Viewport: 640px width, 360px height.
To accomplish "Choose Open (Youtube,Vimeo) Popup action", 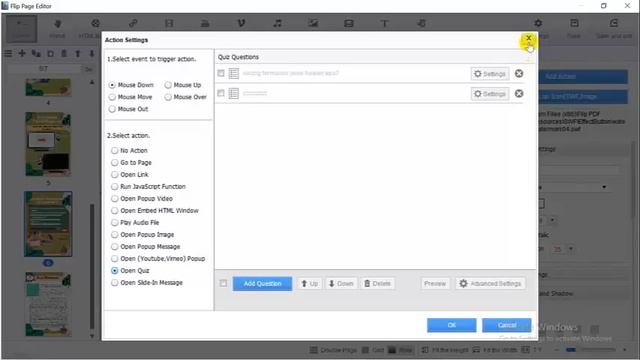I will click(x=114, y=259).
